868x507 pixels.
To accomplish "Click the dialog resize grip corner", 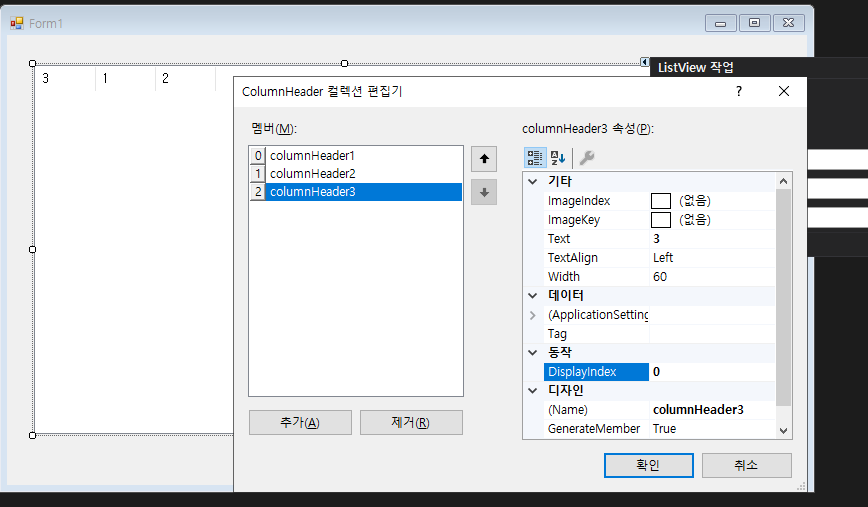I will click(x=801, y=487).
